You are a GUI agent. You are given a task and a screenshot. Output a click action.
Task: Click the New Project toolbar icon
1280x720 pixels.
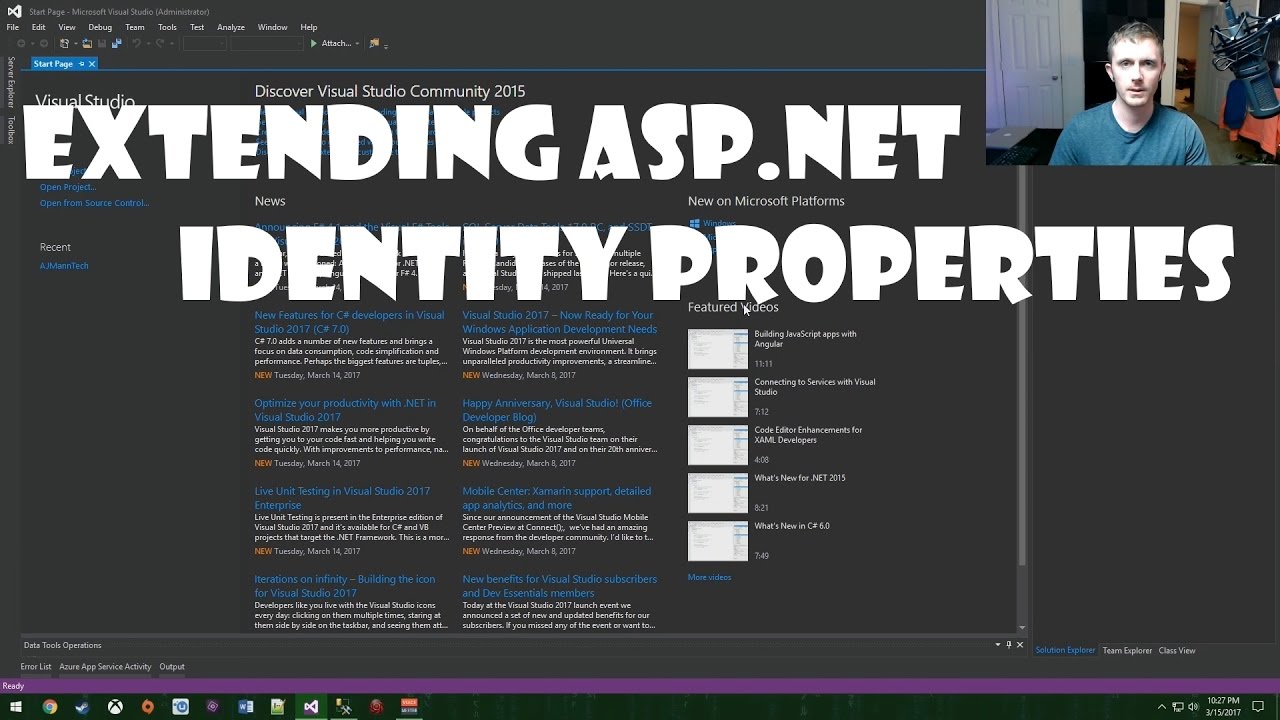64,43
